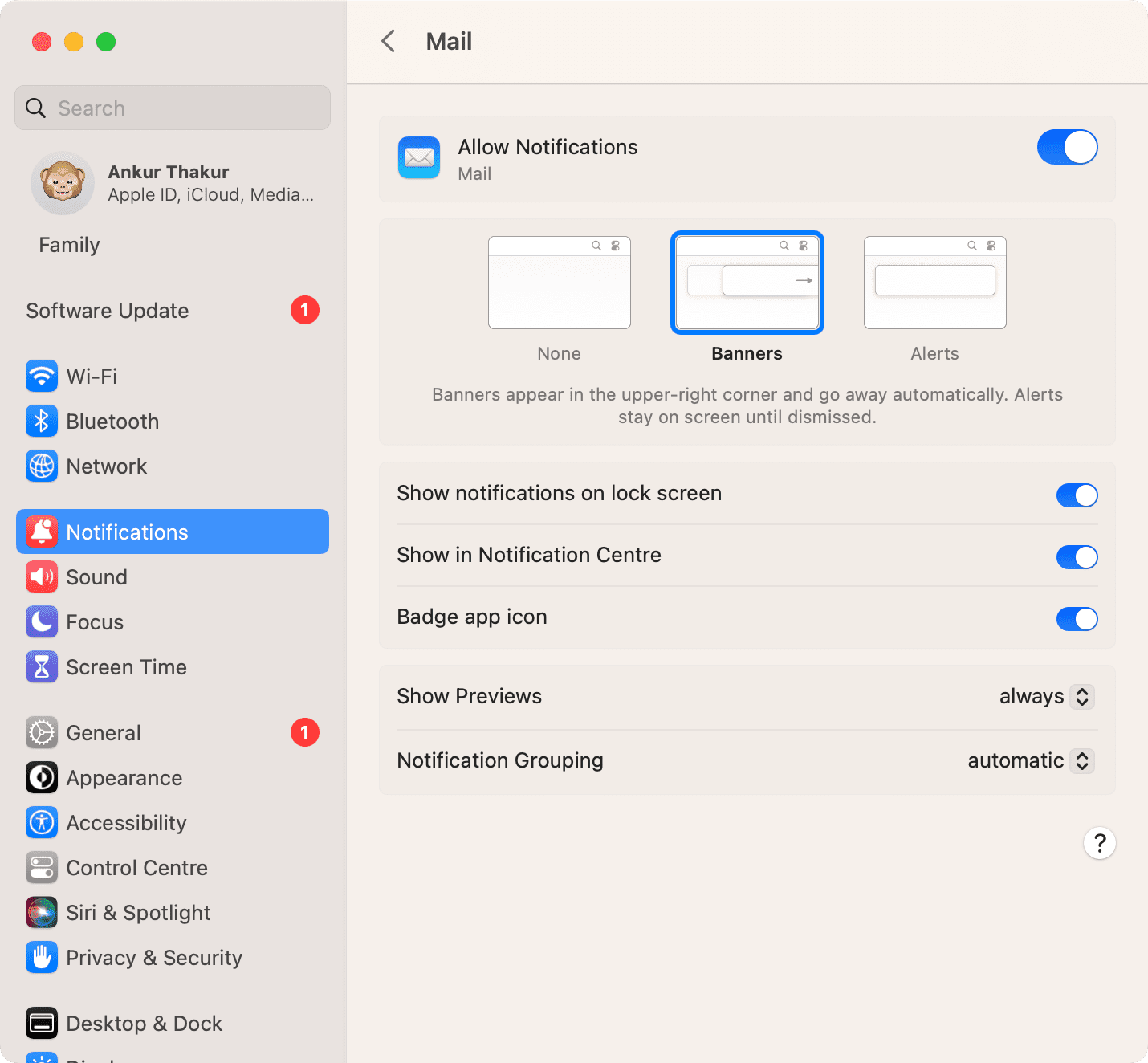Select the Banners notification style thumbnail
The image size is (1148, 1063).
click(x=747, y=283)
